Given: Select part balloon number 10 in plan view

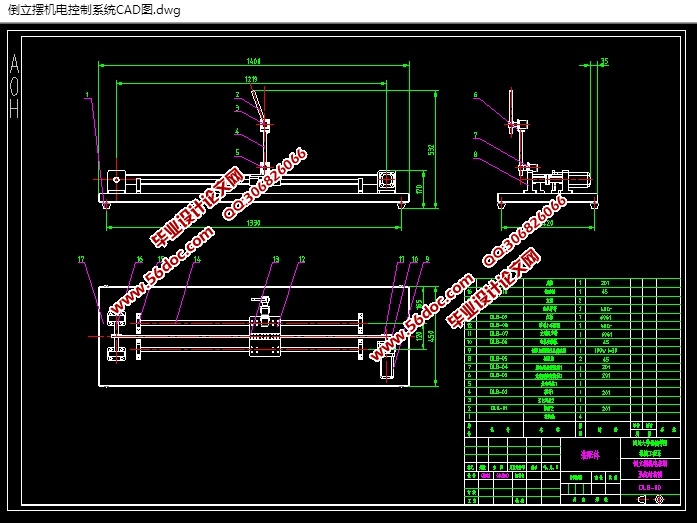Looking at the screenshot, I should click(415, 259).
